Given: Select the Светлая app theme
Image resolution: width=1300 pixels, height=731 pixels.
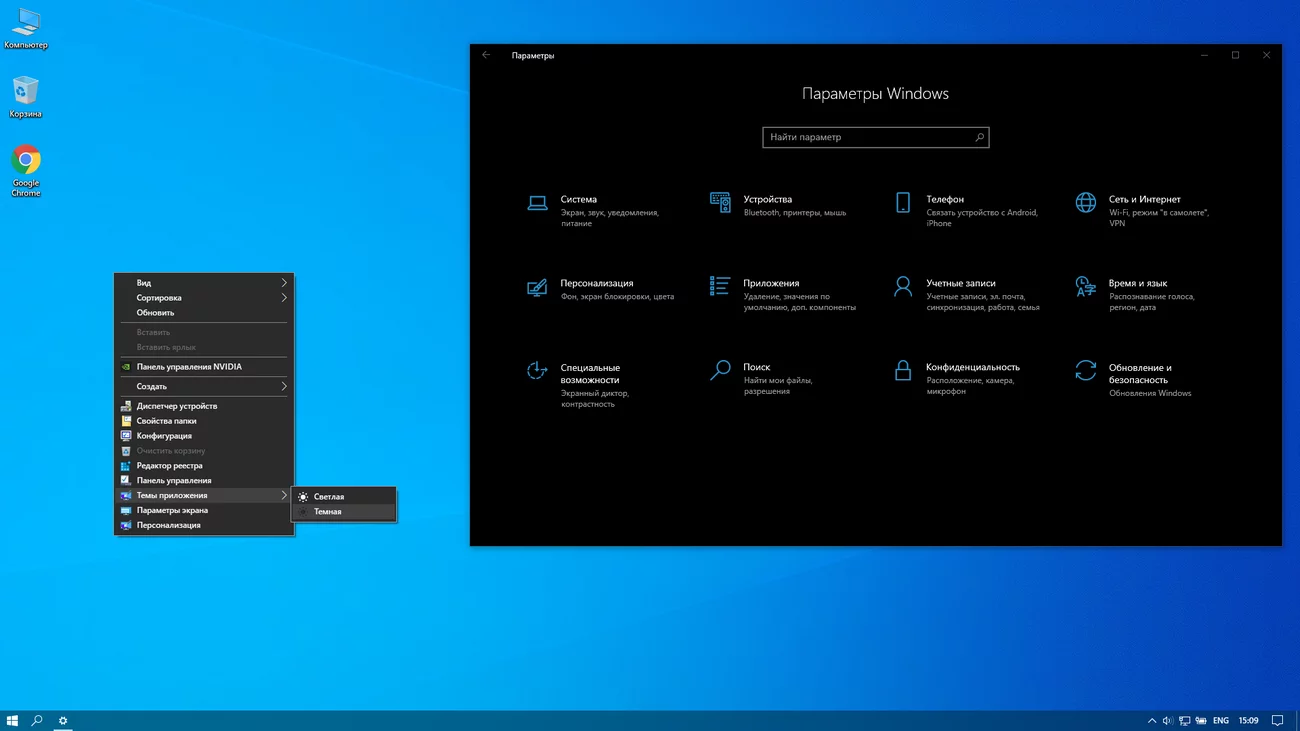Looking at the screenshot, I should point(344,497).
